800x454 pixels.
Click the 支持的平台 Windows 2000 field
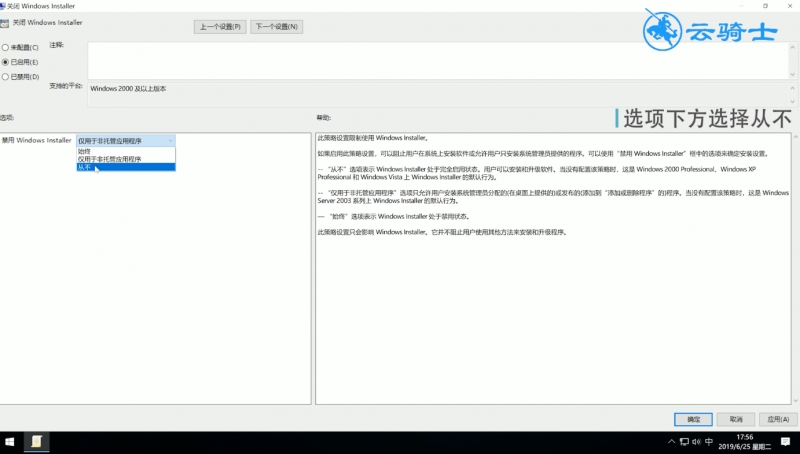438,94
